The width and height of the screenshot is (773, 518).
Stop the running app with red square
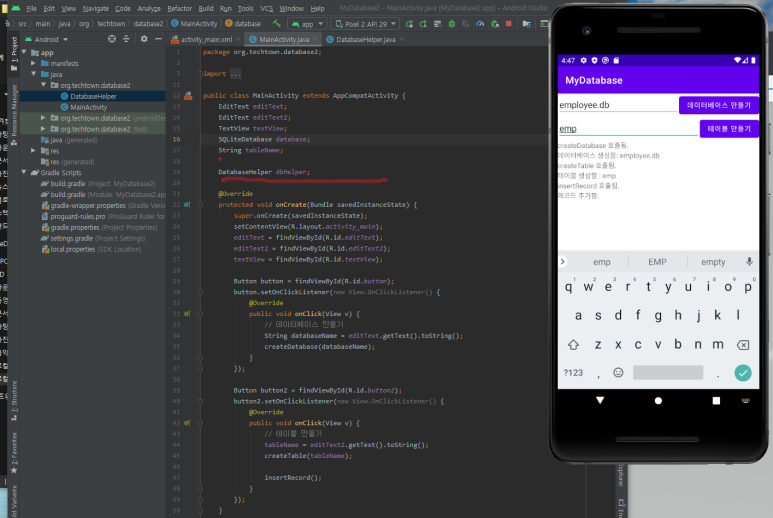coord(508,24)
